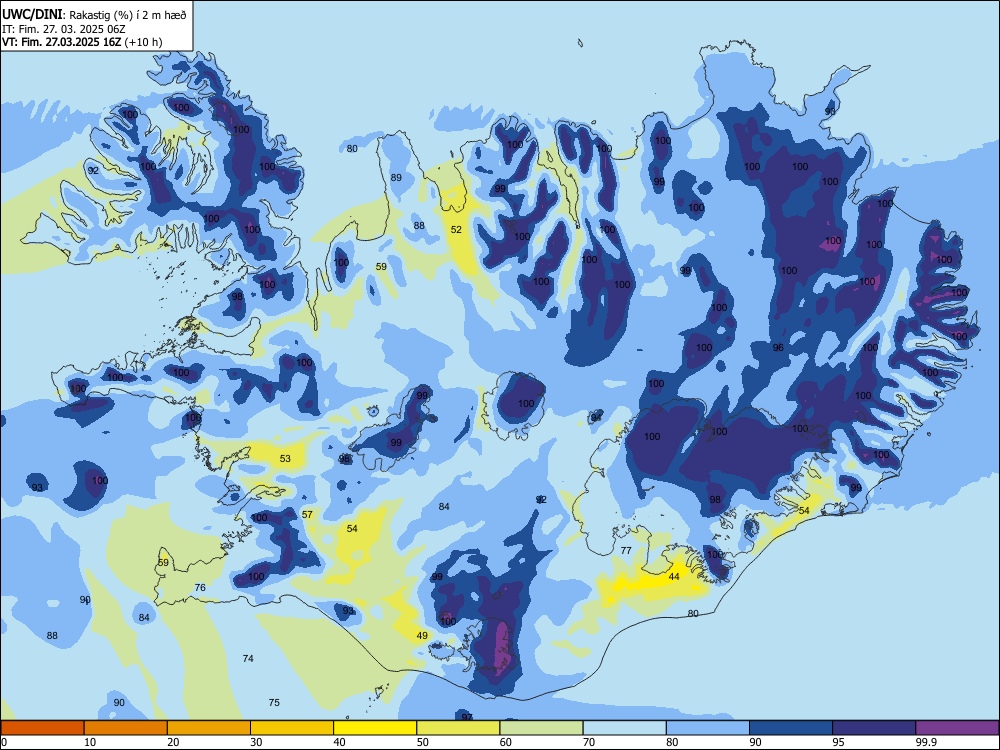Click the 'IT: Fim. 27. 03. 2025 06Z' line

click(x=63, y=29)
